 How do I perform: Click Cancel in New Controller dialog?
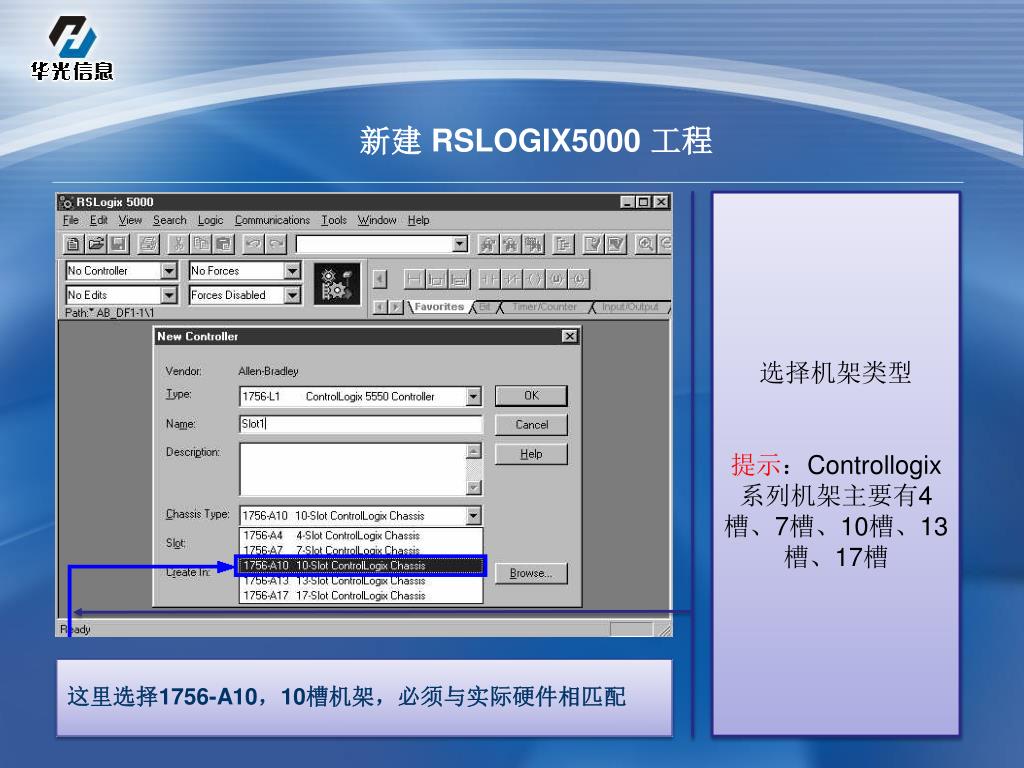[531, 425]
